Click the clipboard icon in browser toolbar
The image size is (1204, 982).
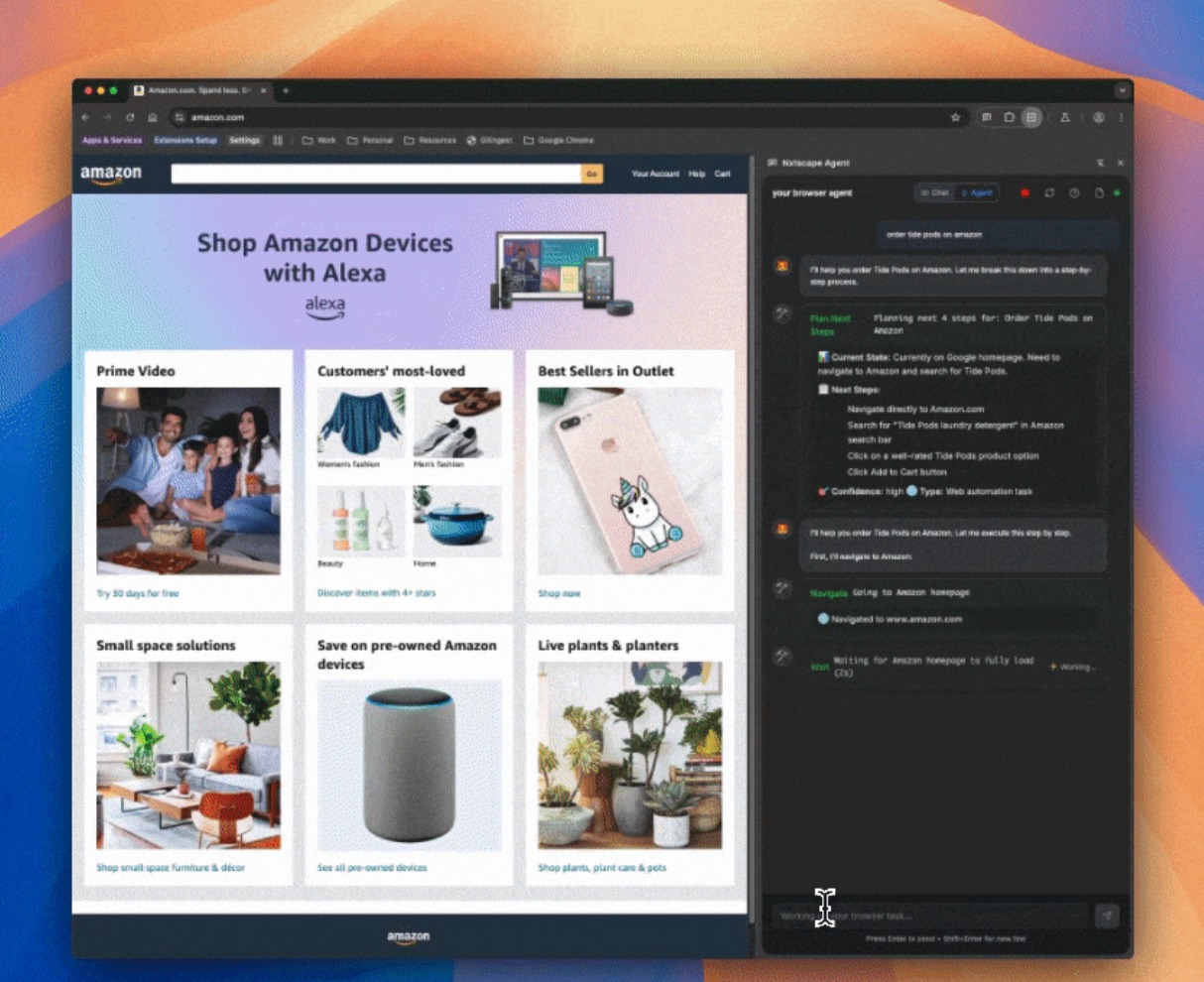pyautogui.click(x=1009, y=117)
